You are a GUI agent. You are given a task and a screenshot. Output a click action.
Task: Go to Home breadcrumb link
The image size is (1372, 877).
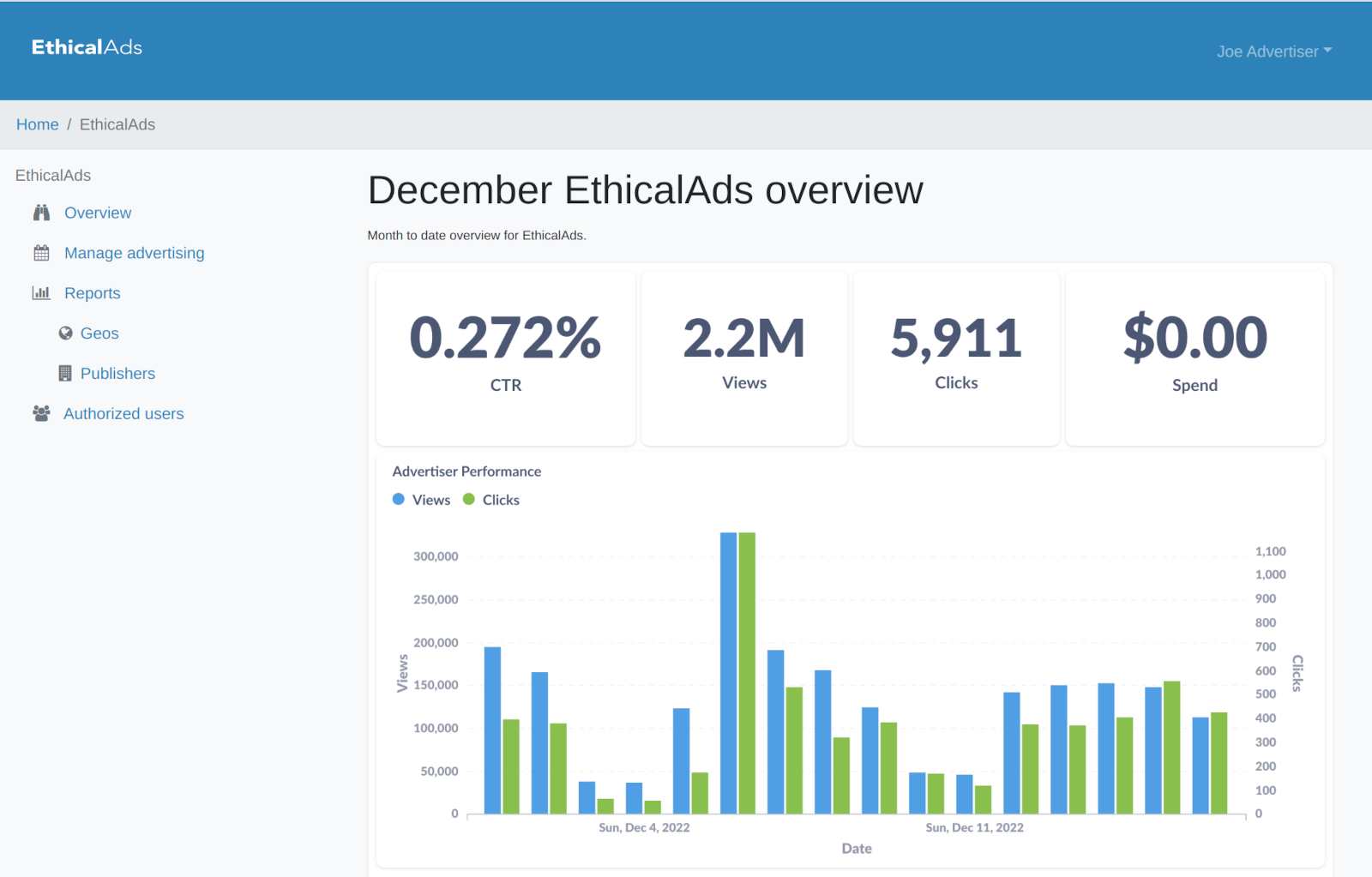click(x=38, y=124)
